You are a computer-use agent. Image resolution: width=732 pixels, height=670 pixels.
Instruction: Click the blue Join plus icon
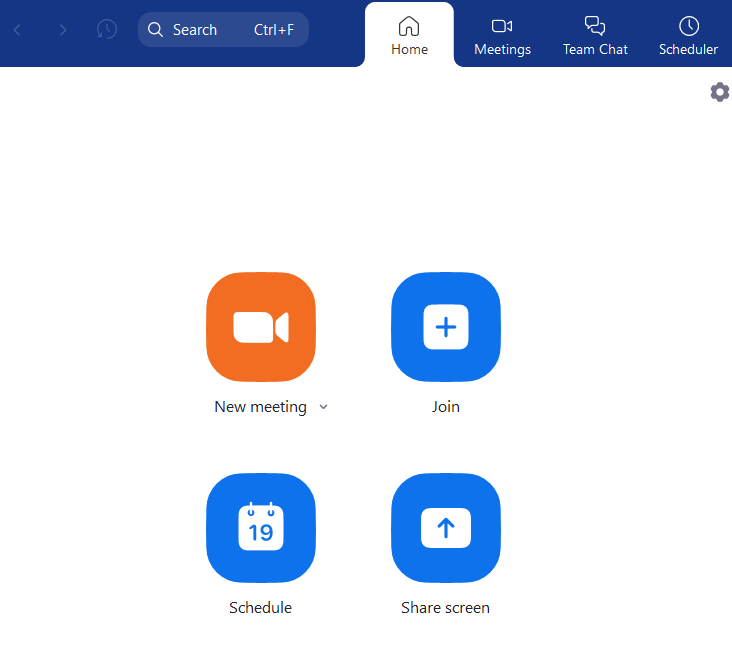[x=446, y=327]
